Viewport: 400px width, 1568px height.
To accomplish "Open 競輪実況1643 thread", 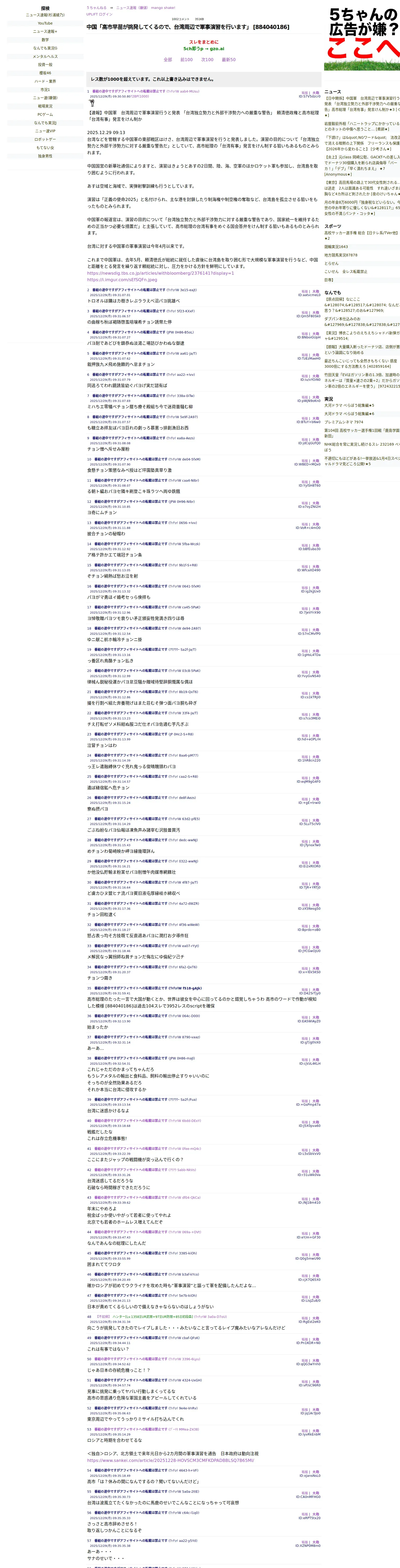I will (x=336, y=247).
